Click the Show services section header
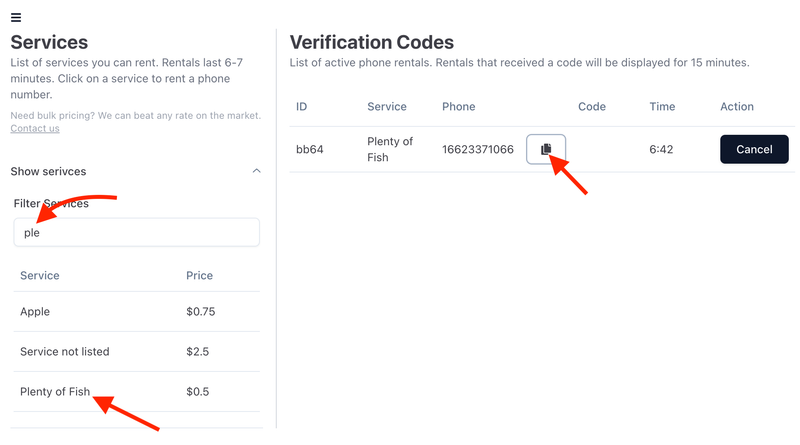Viewport: 800px width, 445px height. click(x=48, y=171)
